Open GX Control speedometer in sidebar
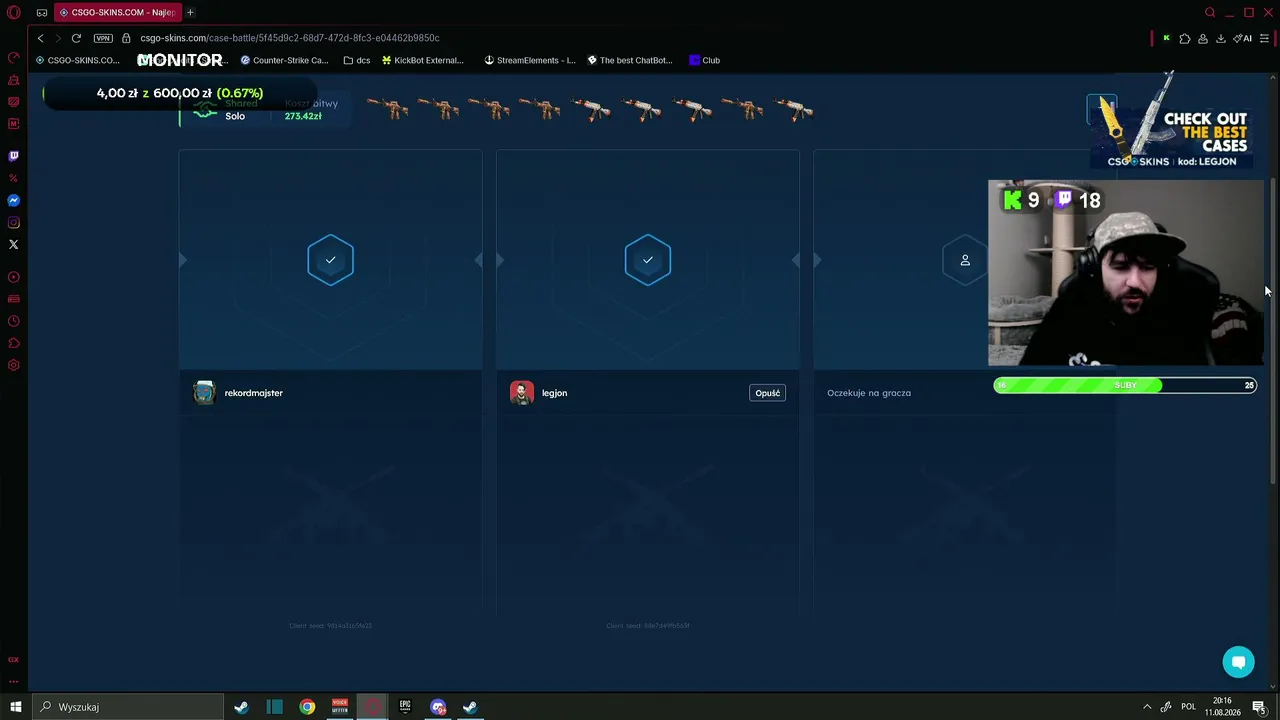 click(14, 58)
